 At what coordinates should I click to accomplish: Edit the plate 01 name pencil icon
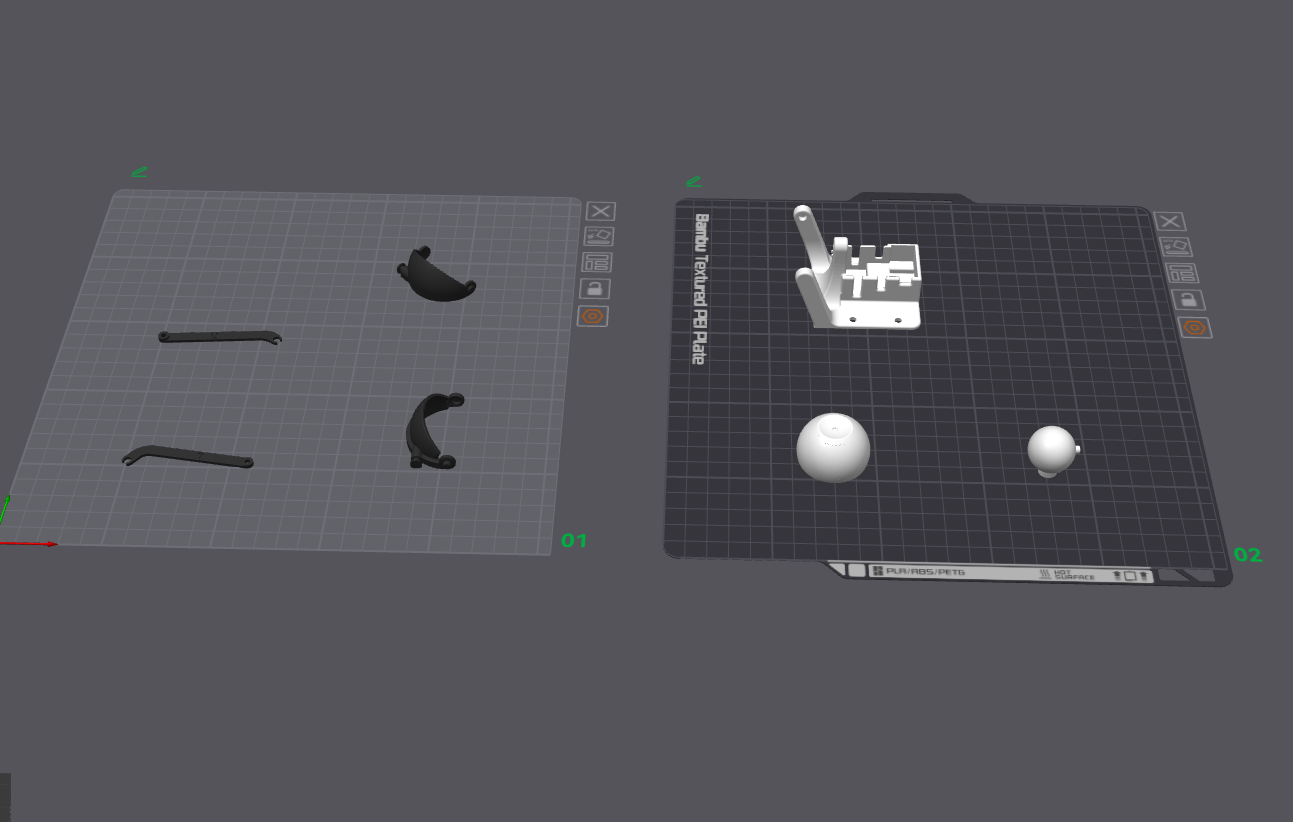139,172
